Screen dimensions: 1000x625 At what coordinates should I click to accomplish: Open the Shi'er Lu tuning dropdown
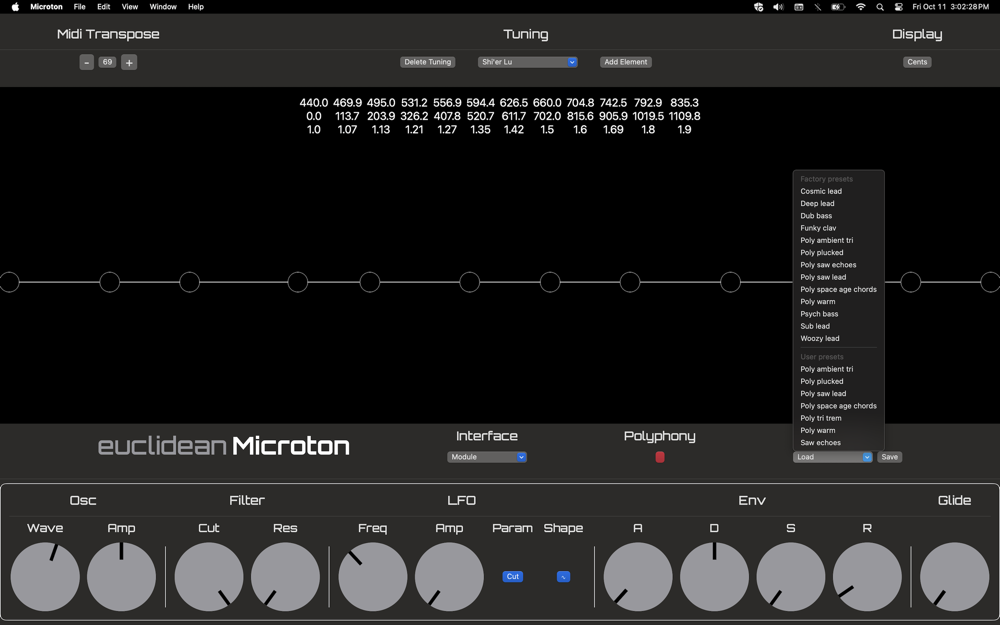(527, 62)
